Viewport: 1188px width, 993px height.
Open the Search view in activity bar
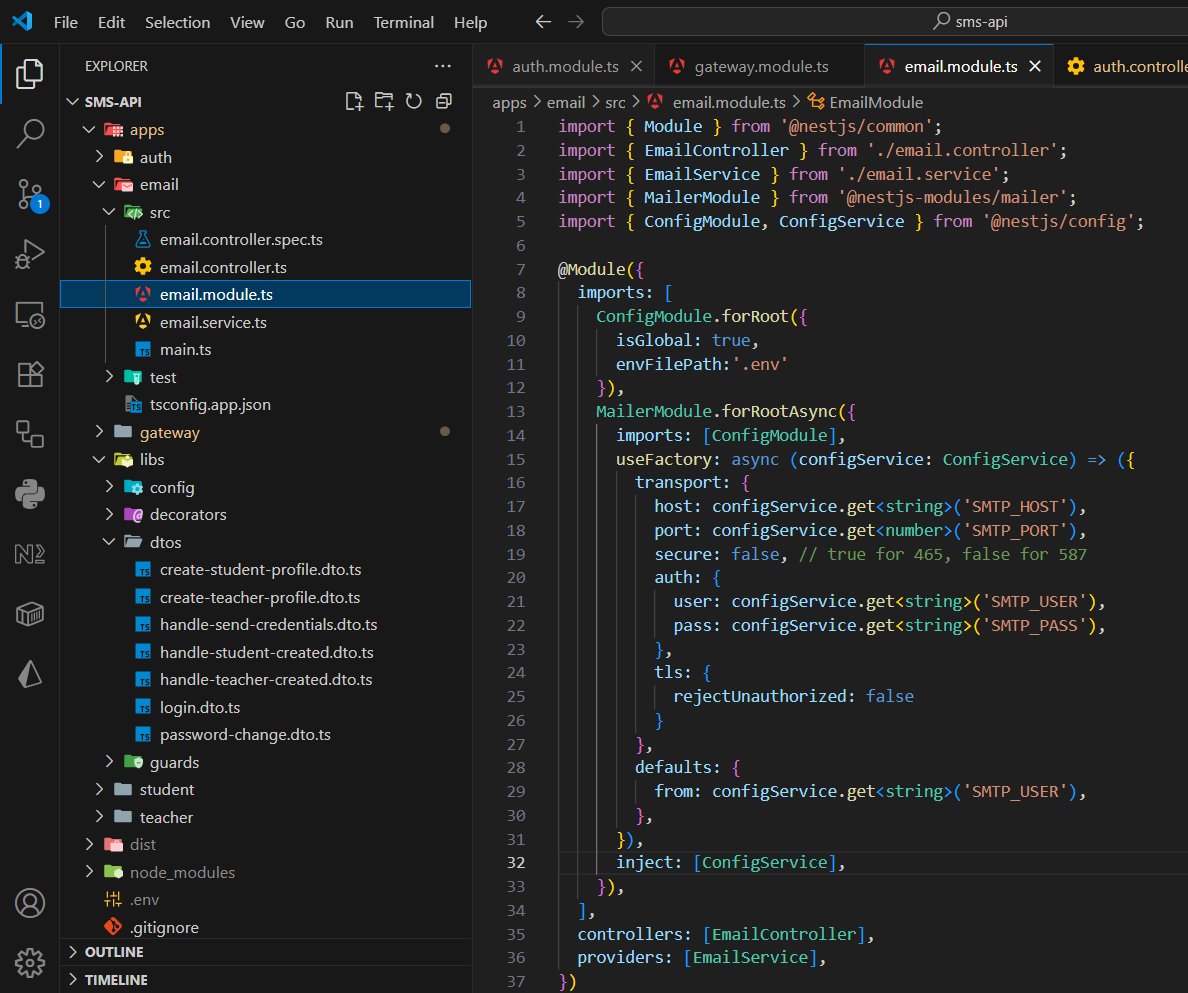click(30, 133)
